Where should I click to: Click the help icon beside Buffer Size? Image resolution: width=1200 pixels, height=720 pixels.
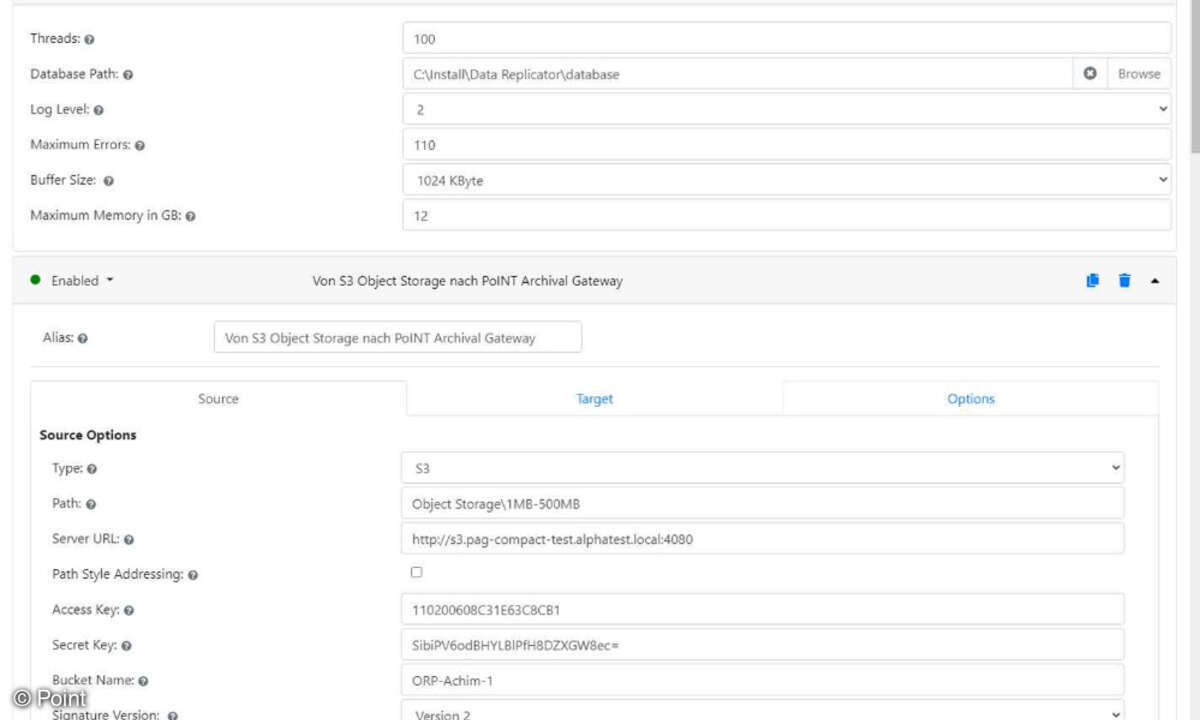(108, 181)
